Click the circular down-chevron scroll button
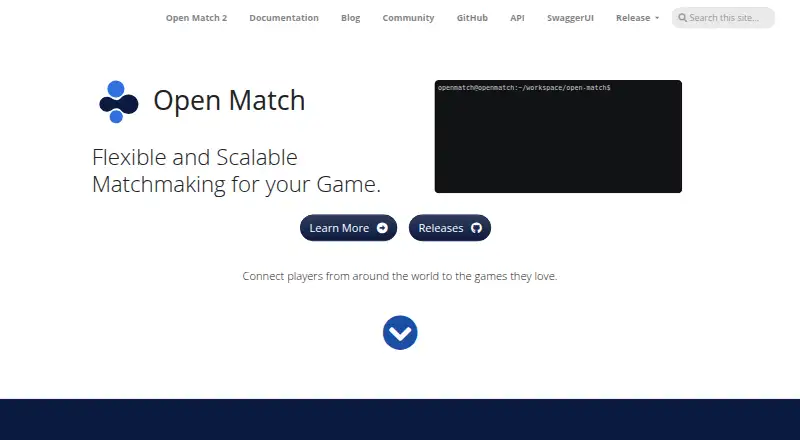 (x=400, y=333)
